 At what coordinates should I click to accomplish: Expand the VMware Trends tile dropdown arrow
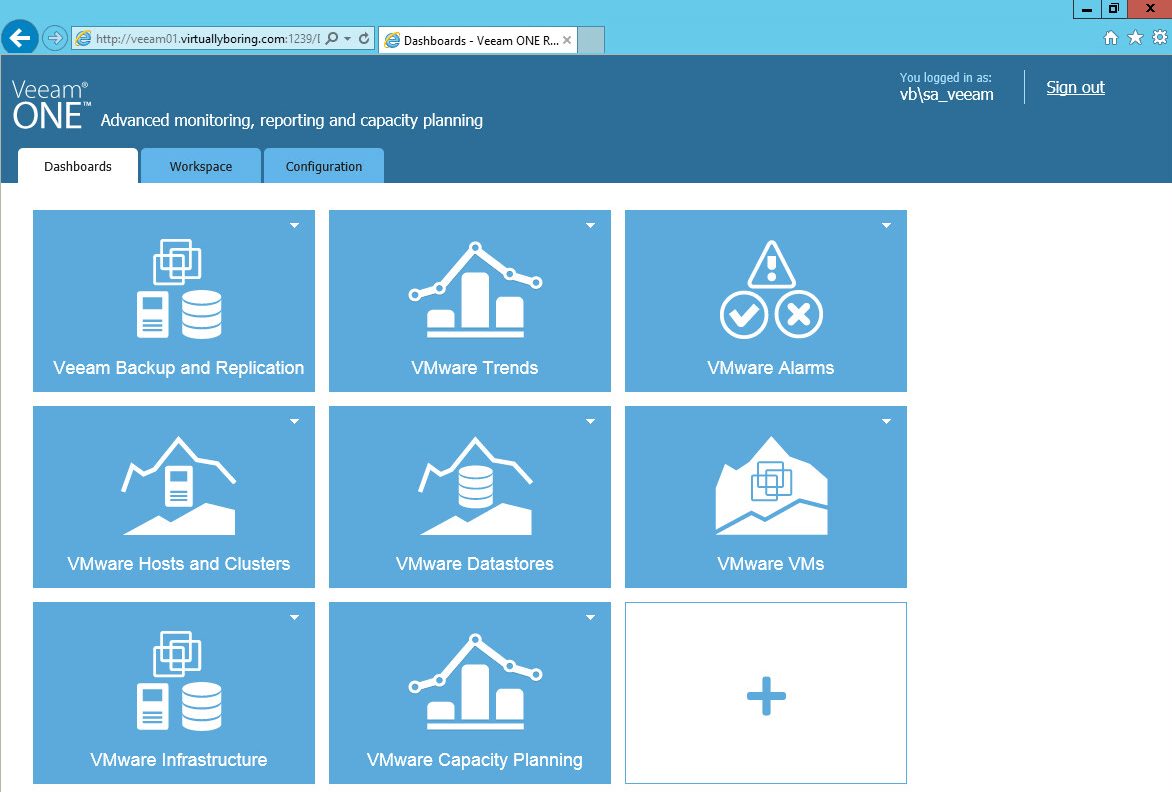590,226
